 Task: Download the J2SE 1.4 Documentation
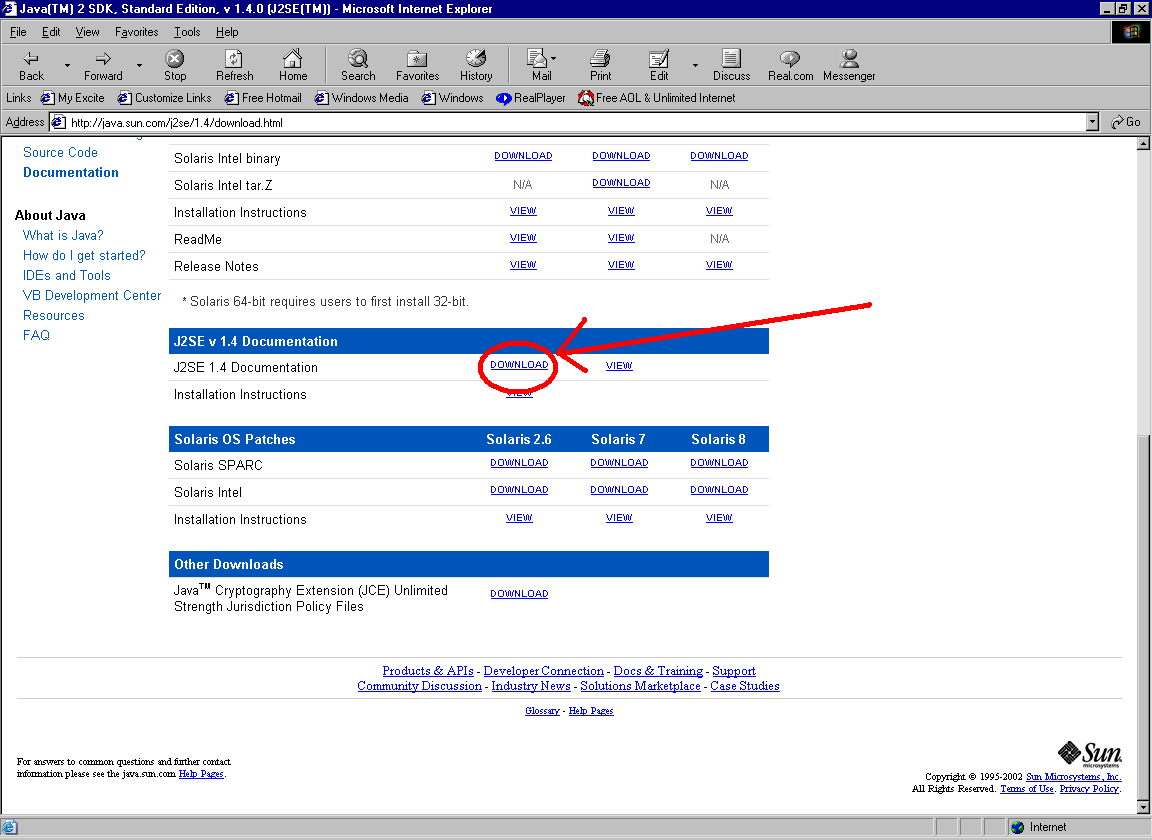click(519, 365)
